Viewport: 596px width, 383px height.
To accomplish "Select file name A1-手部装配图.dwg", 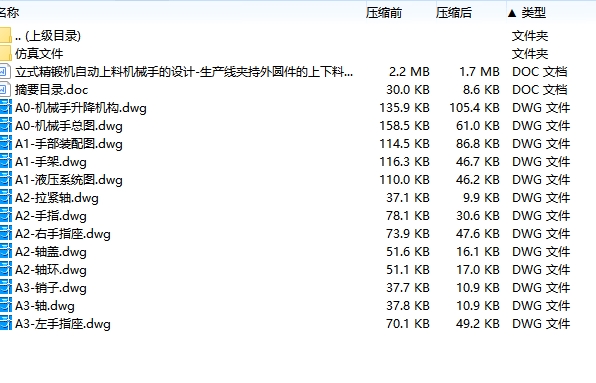I will tap(69, 144).
